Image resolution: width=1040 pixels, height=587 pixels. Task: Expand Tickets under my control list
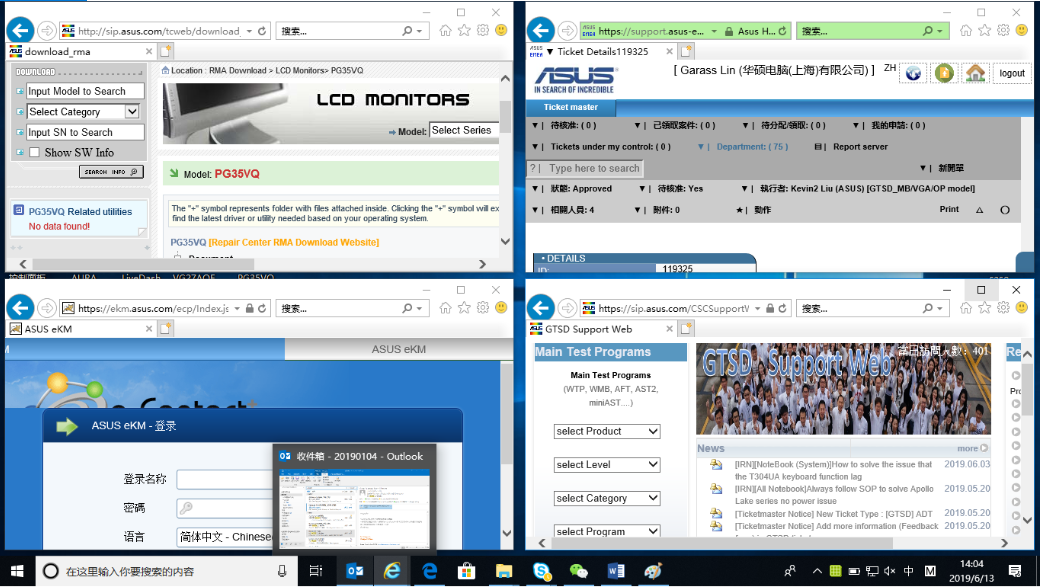point(602,147)
